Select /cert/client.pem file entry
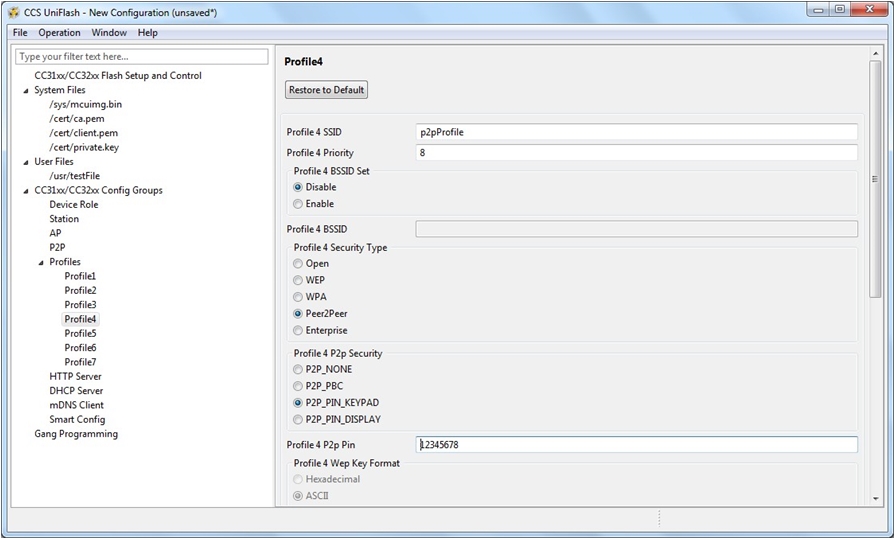This screenshot has width=895, height=539. click(x=84, y=132)
